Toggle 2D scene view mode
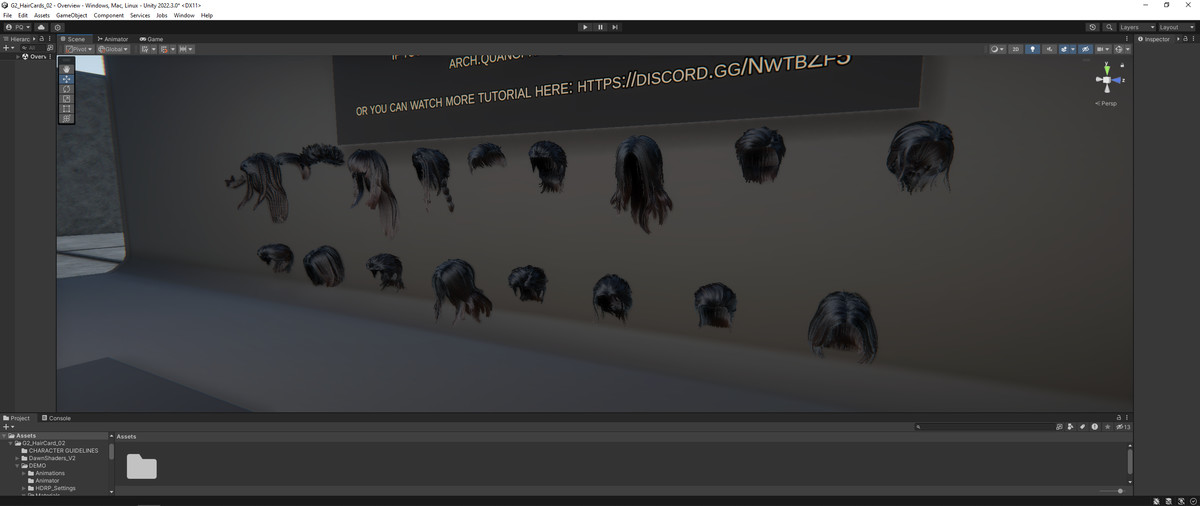 point(1016,49)
